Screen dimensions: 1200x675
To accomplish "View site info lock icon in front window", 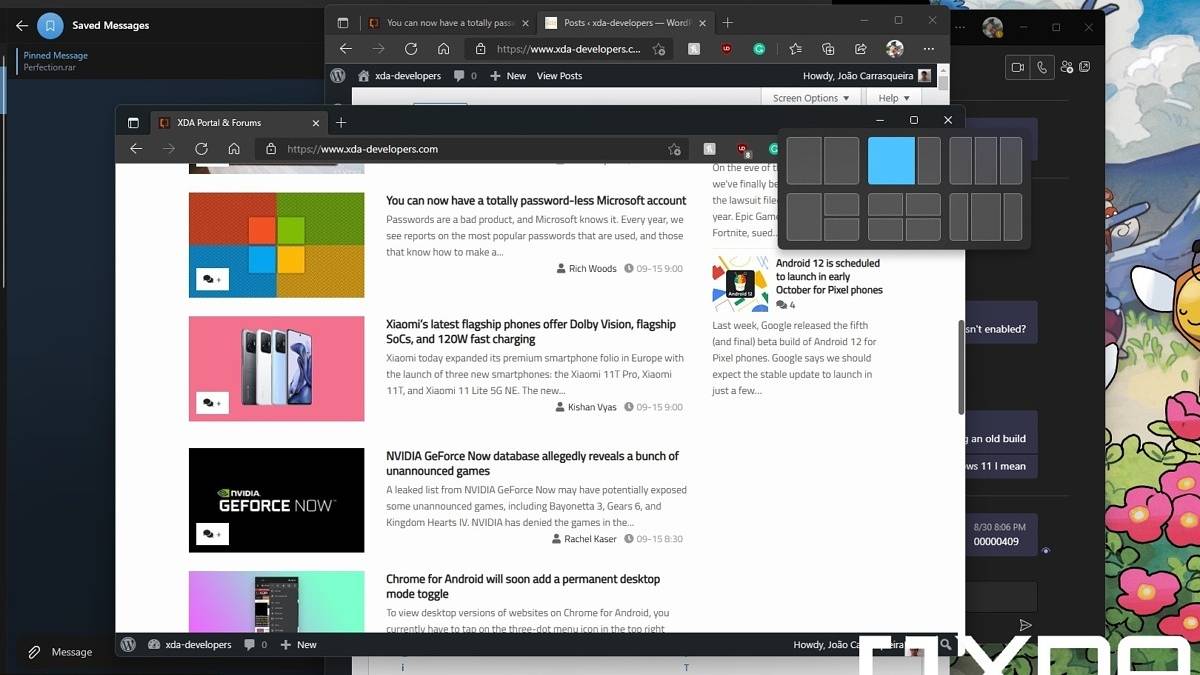I will pyautogui.click(x=270, y=149).
